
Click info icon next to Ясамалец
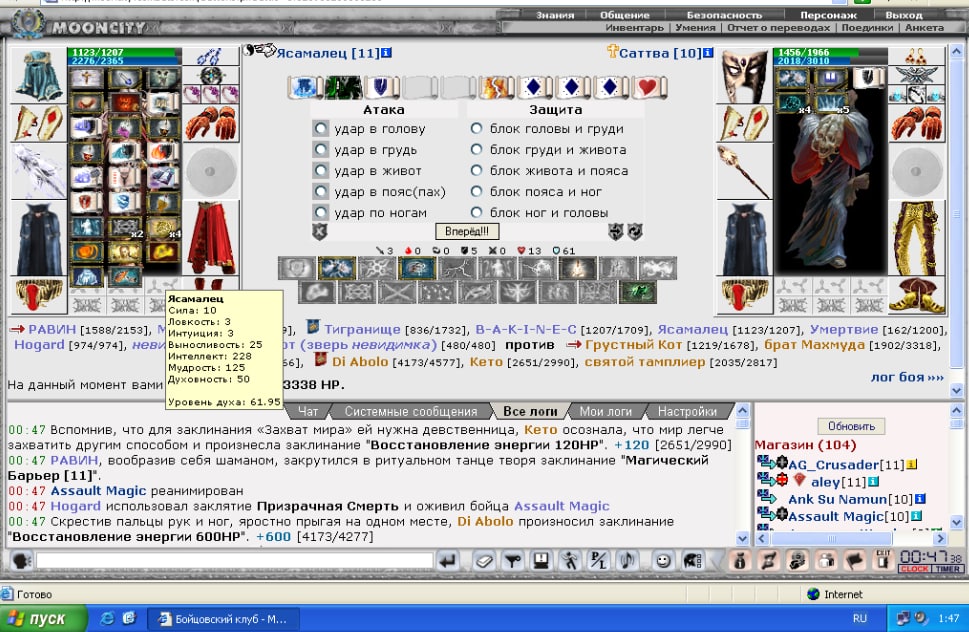tap(386, 53)
